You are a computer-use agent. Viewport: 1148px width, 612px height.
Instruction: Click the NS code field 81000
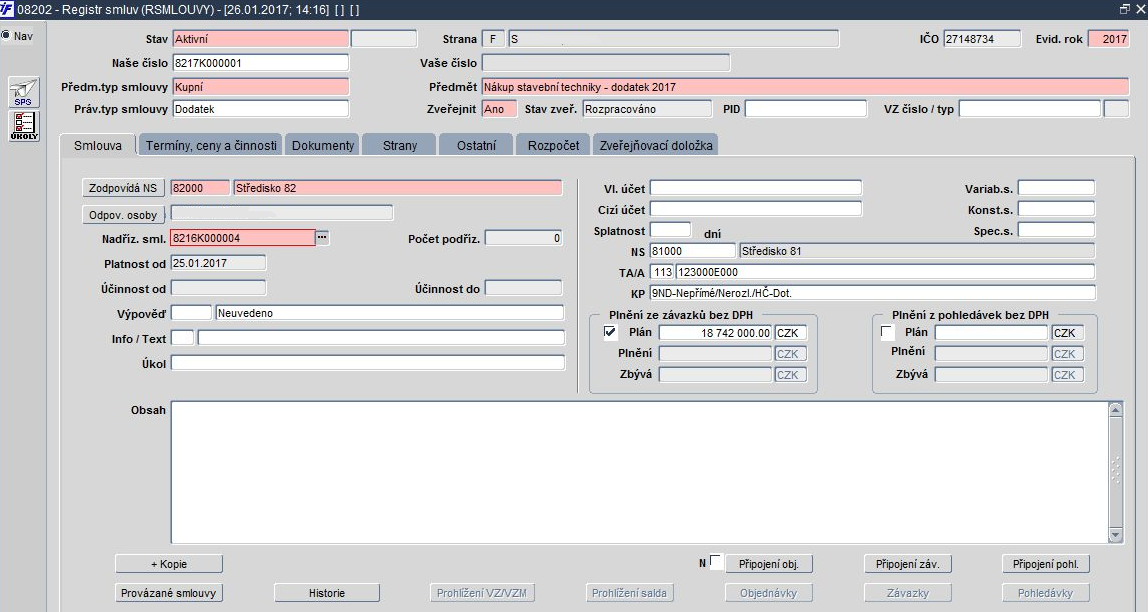pyautogui.click(x=693, y=251)
